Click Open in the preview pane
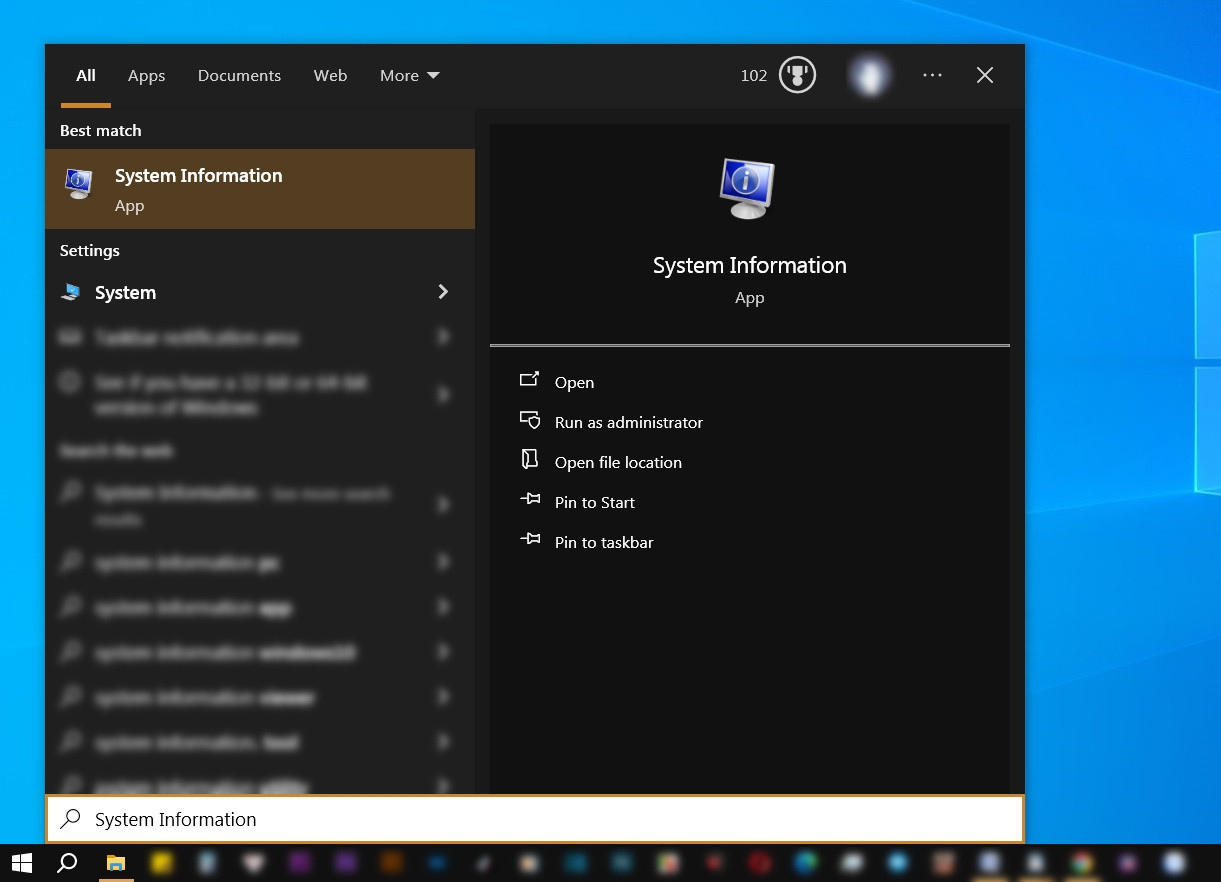Image resolution: width=1221 pixels, height=882 pixels. tap(574, 383)
